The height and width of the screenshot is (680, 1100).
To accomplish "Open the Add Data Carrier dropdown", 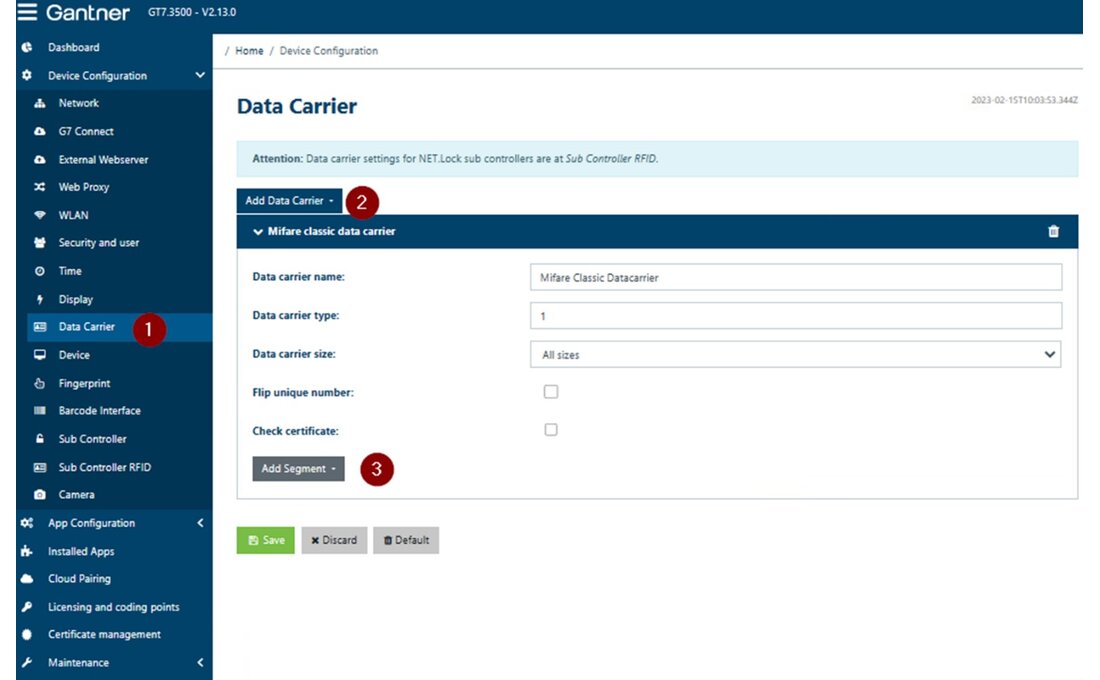I will 290,201.
